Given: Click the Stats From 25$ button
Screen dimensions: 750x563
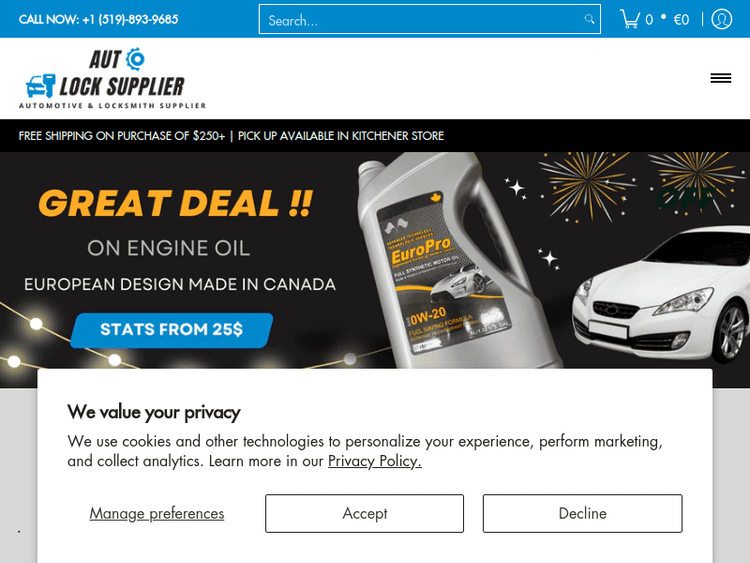Looking at the screenshot, I should pyautogui.click(x=172, y=330).
